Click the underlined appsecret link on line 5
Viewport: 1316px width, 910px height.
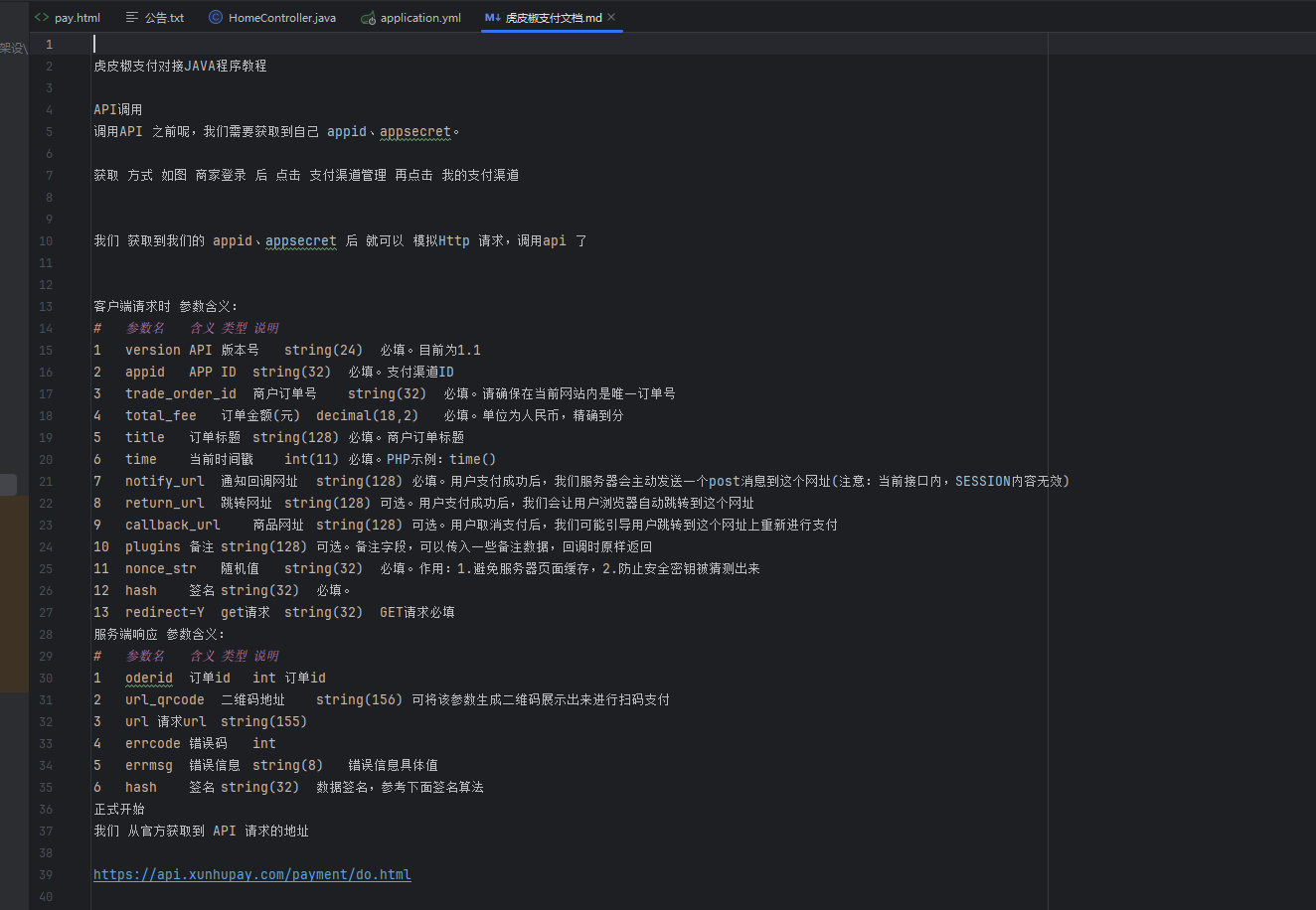414,131
